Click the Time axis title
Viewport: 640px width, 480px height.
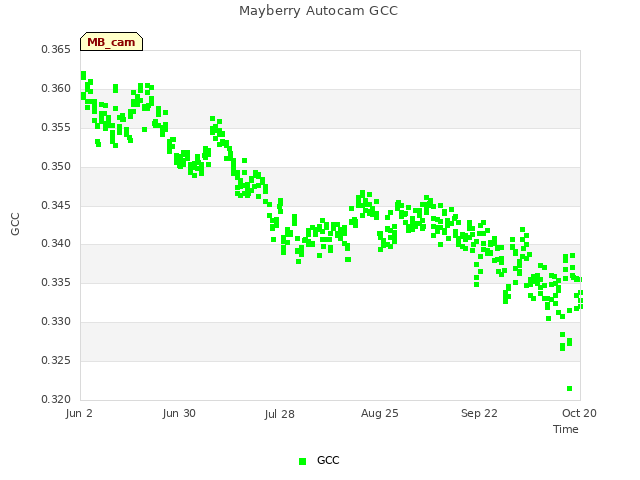566,429
